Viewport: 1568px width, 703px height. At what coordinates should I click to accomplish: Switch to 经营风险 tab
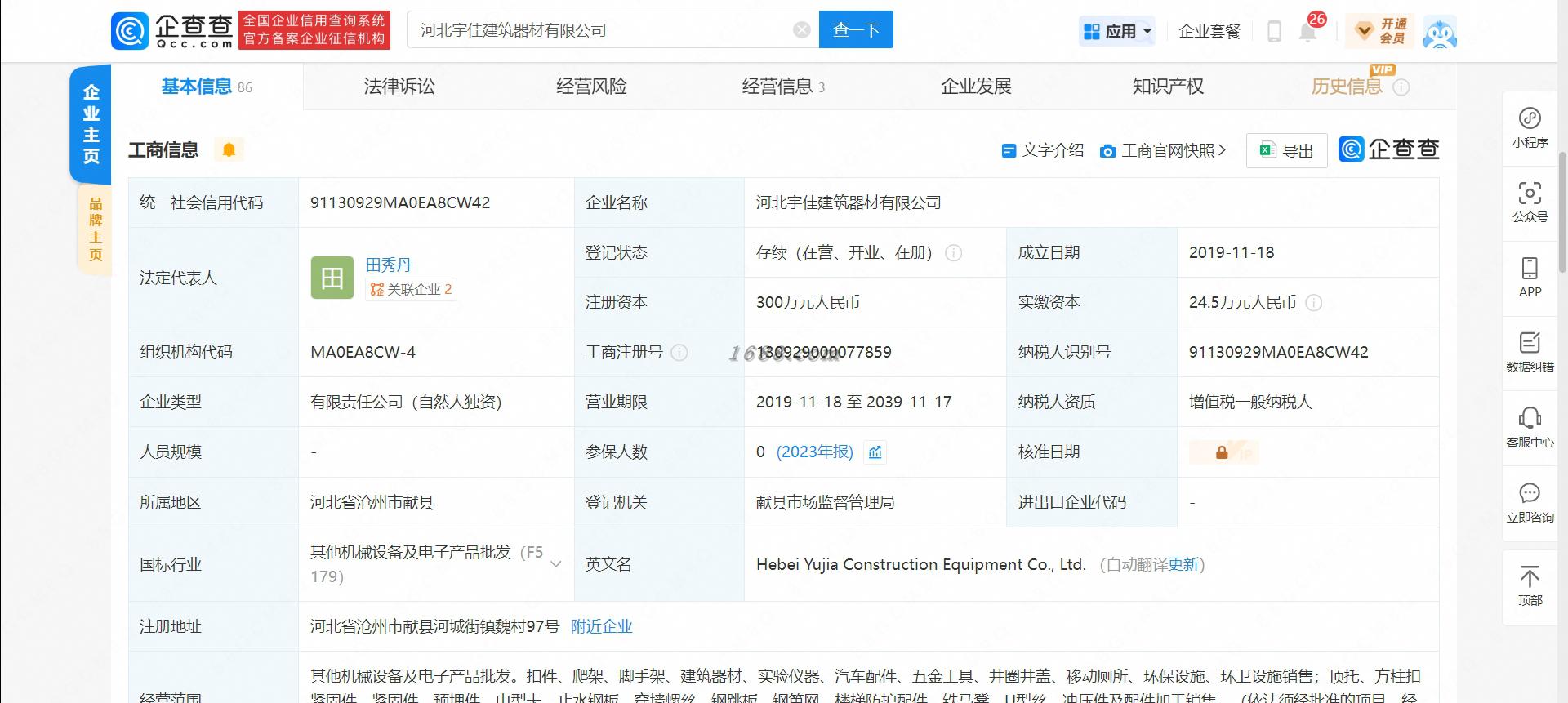591,87
